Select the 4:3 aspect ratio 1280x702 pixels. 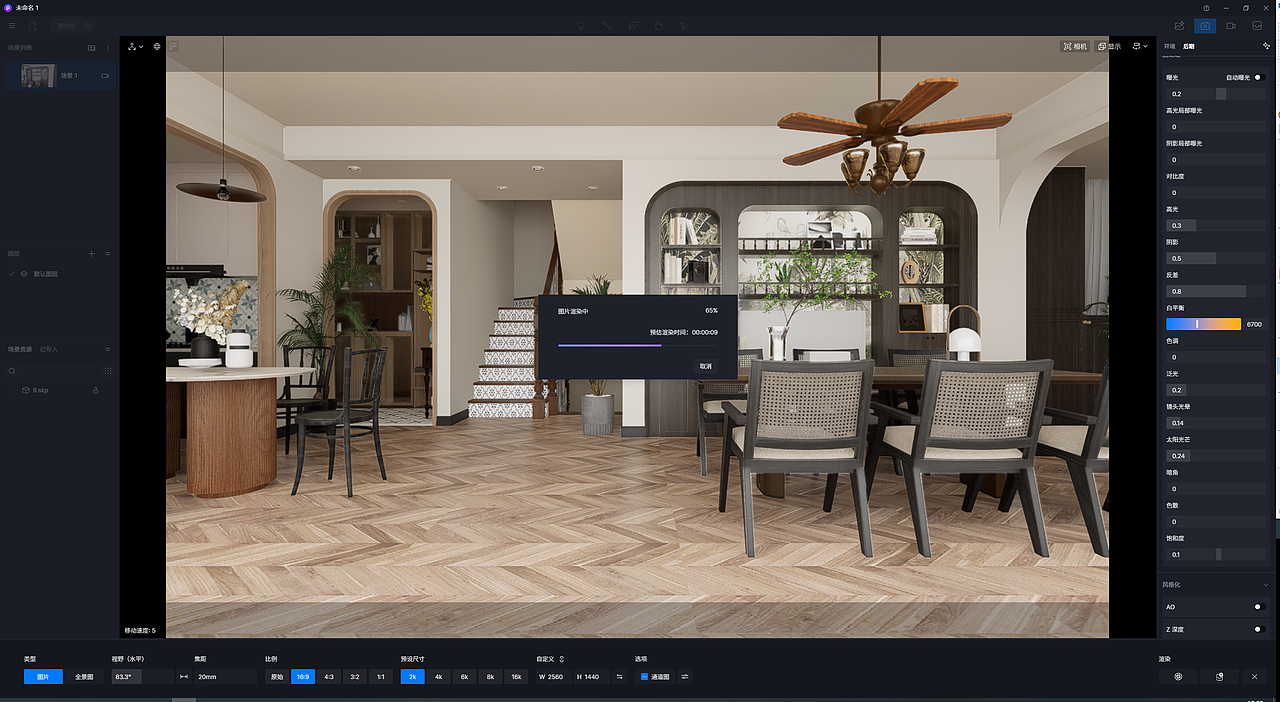point(329,677)
